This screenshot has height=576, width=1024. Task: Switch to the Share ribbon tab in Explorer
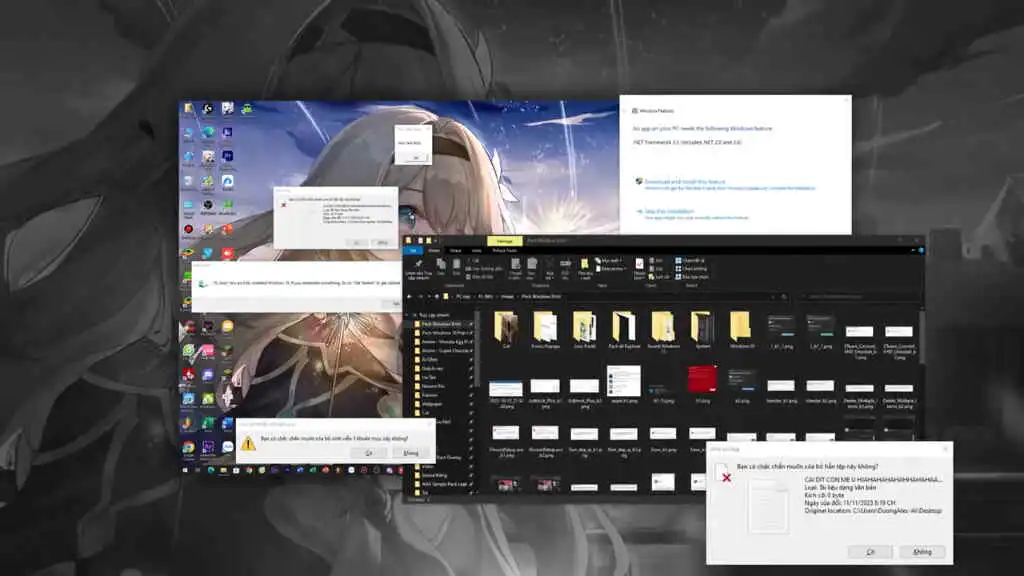pyautogui.click(x=455, y=250)
